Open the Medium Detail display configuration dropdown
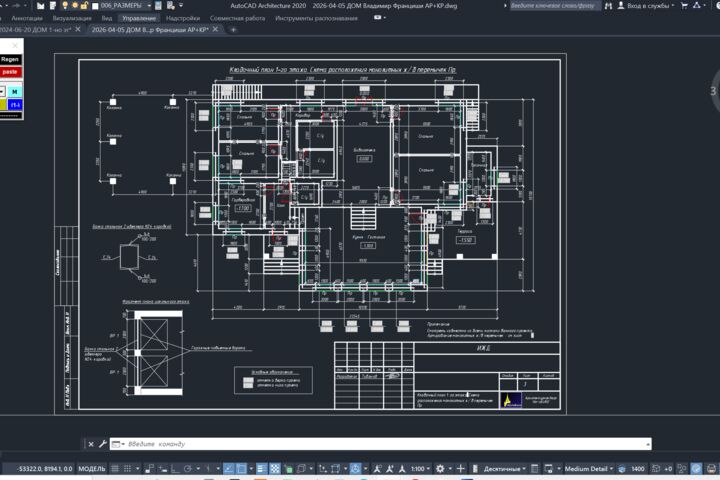This screenshot has height=480, width=720. (x=589, y=469)
